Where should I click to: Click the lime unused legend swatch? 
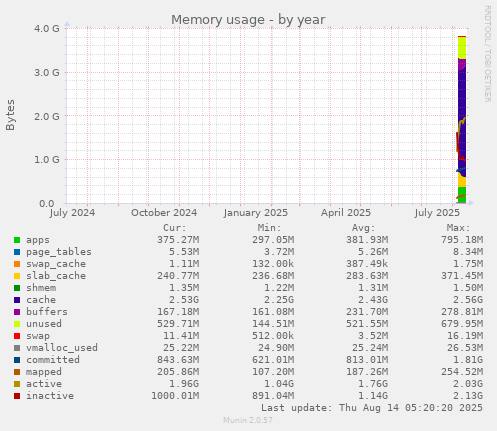[x=17, y=324]
